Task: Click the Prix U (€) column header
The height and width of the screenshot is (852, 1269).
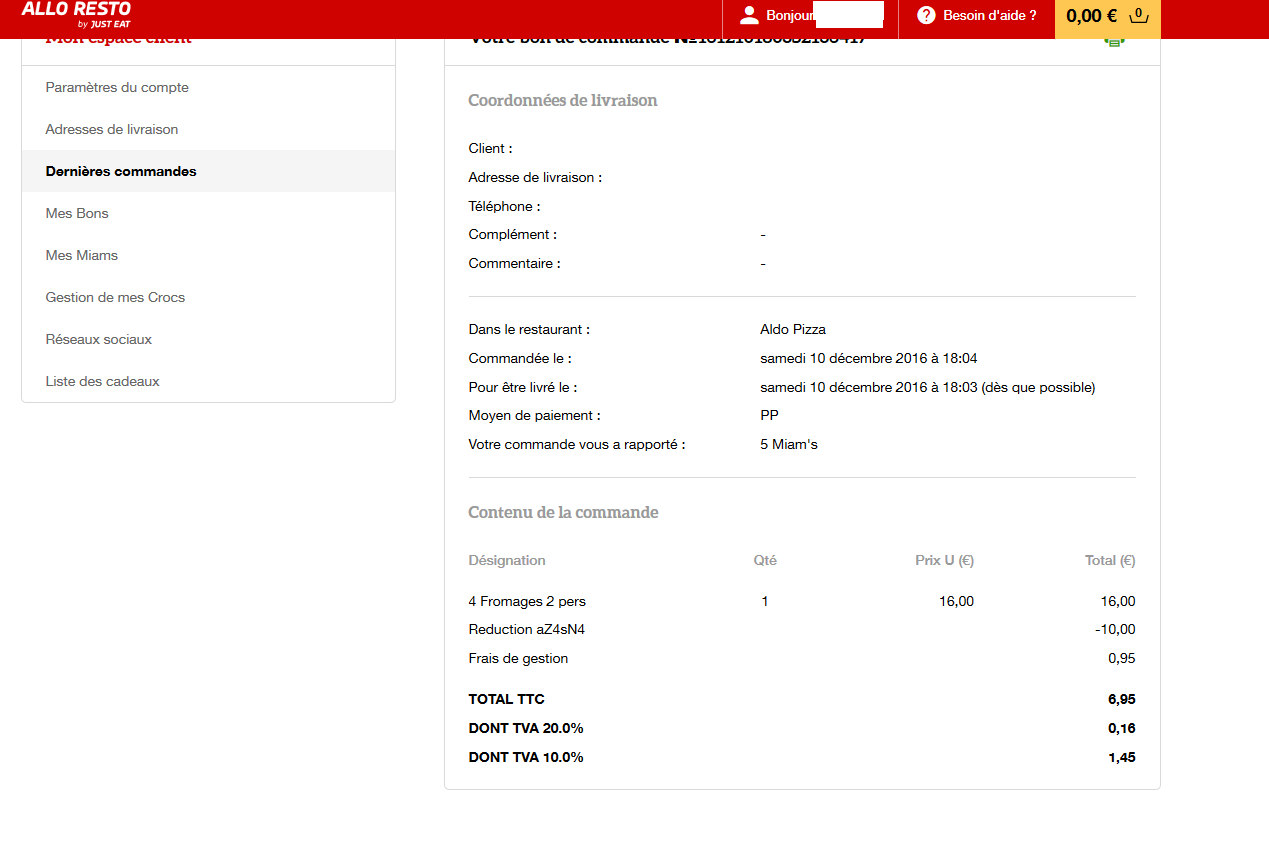Action: [x=945, y=561]
